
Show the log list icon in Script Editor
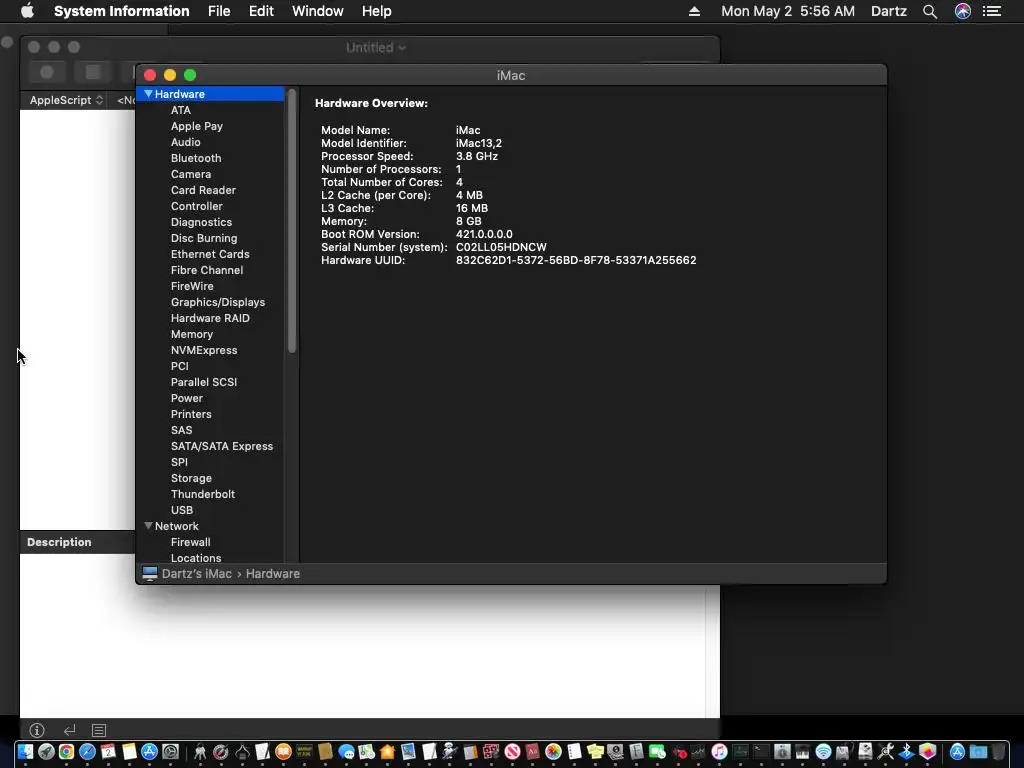tap(99, 730)
